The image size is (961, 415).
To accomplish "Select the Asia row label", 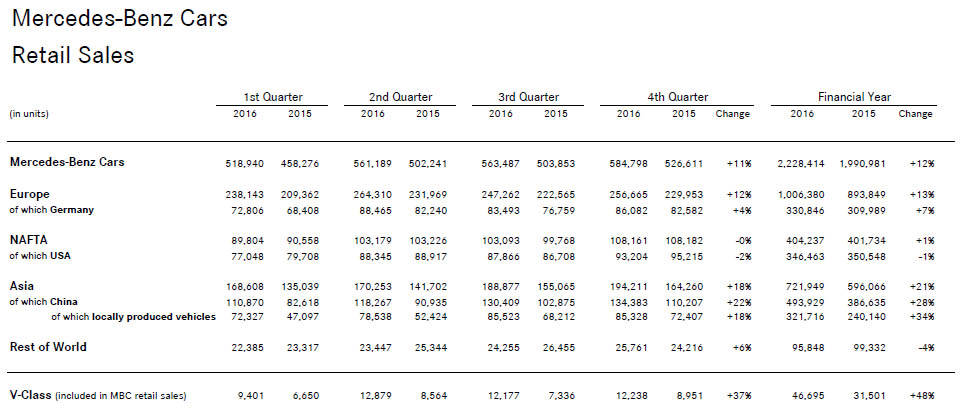I will 22,285.
